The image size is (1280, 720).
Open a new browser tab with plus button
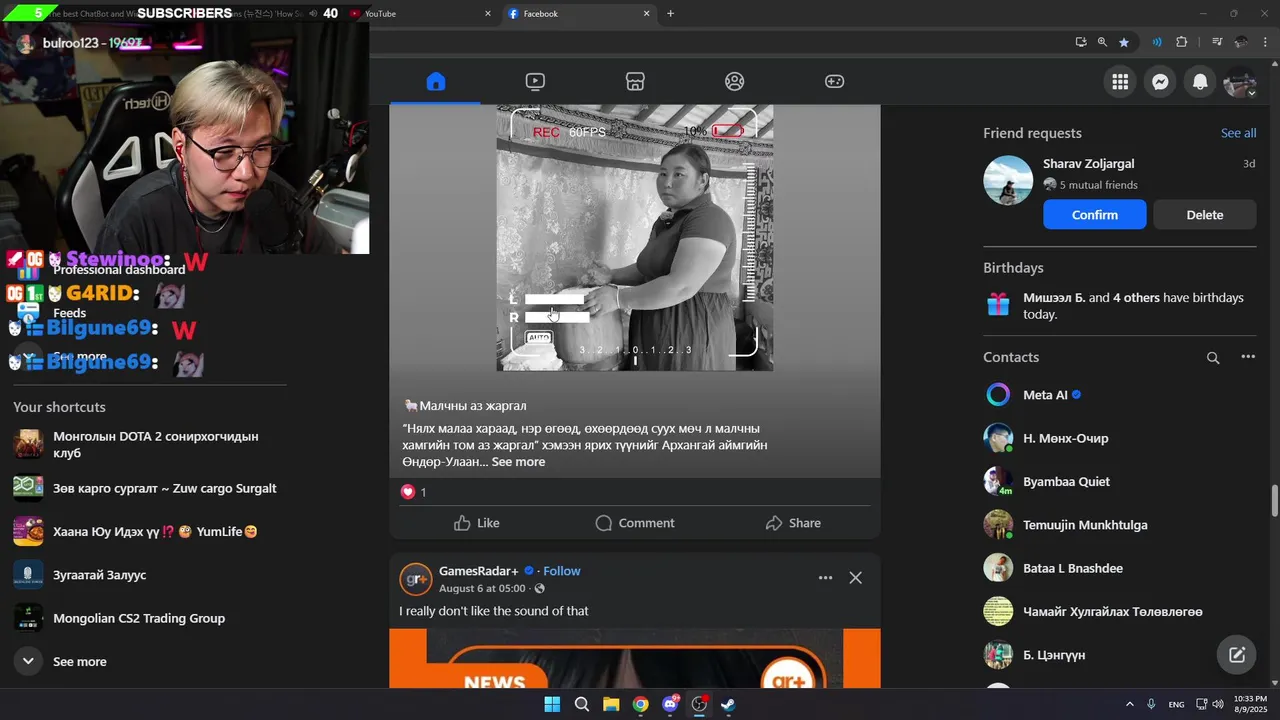click(670, 14)
